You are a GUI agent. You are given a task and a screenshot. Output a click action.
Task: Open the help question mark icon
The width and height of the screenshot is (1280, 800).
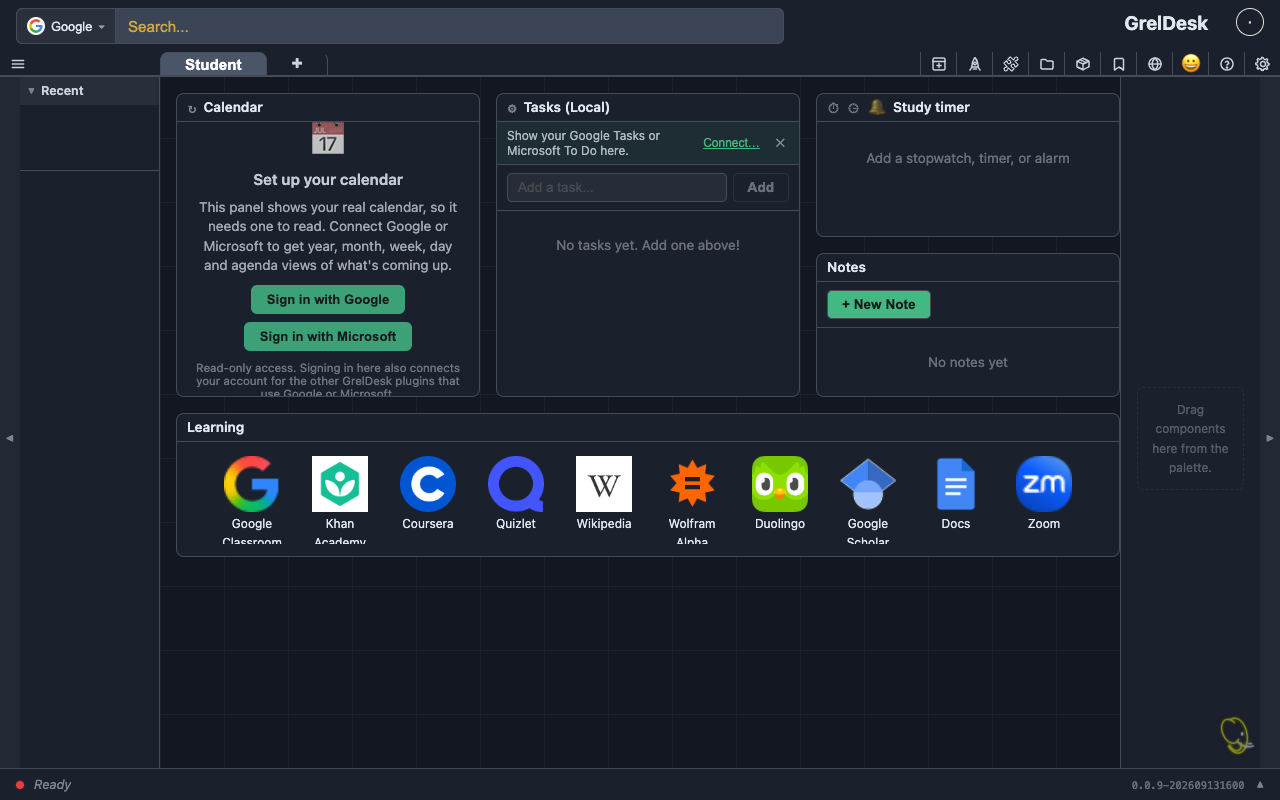point(1227,64)
